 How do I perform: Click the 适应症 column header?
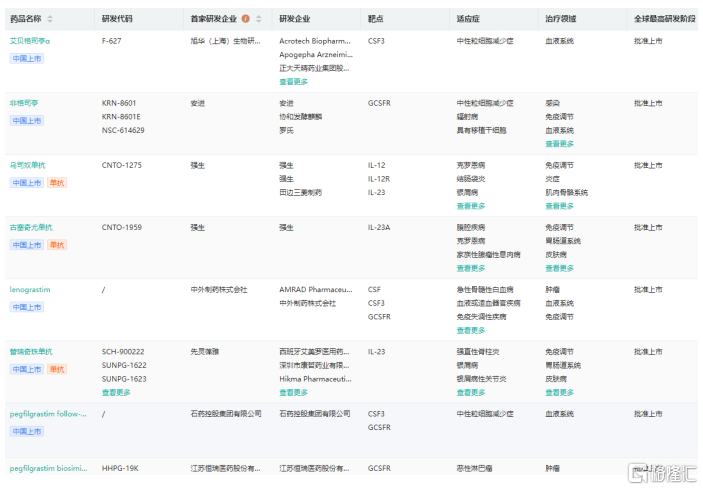tap(468, 19)
